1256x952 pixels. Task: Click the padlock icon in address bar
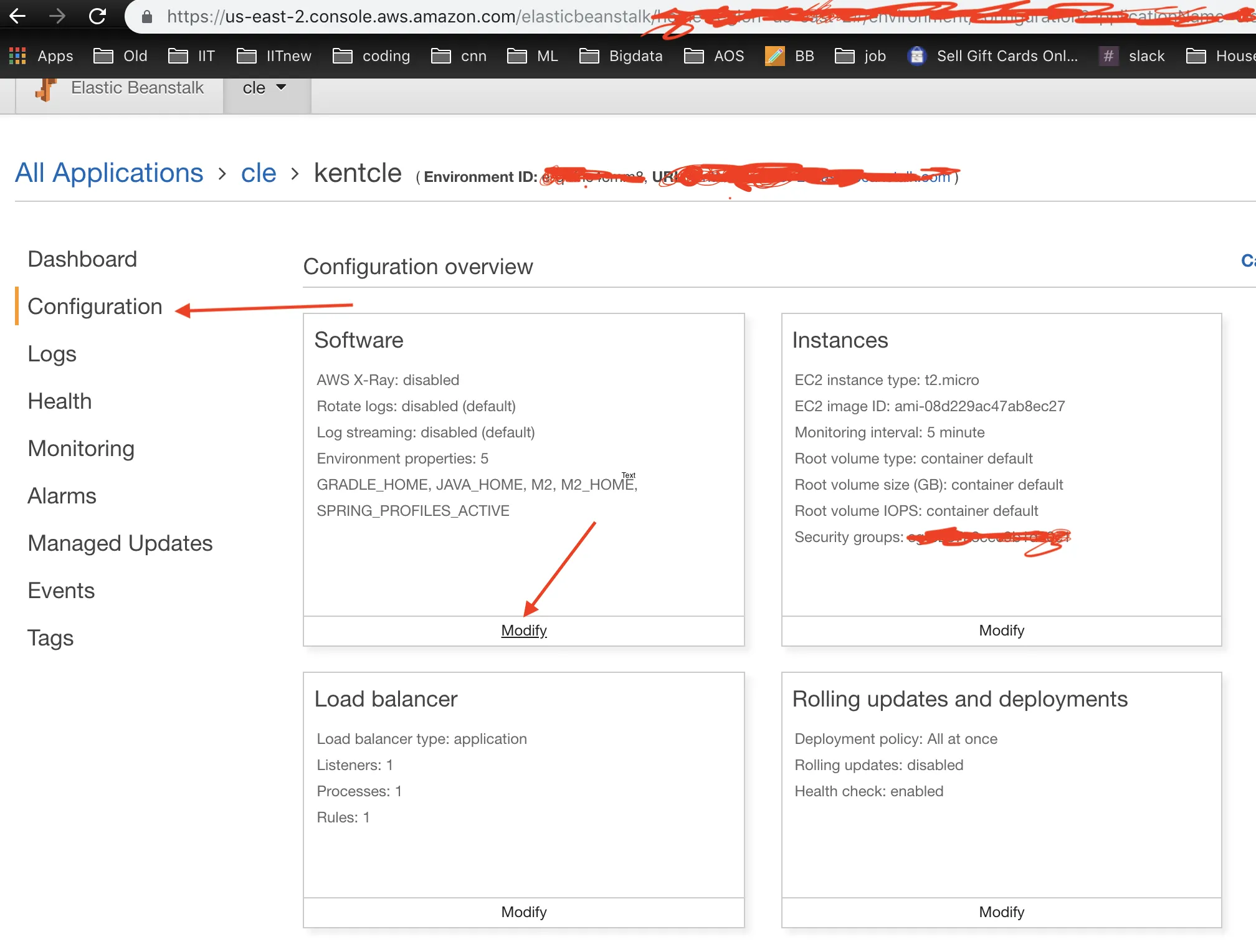[147, 17]
